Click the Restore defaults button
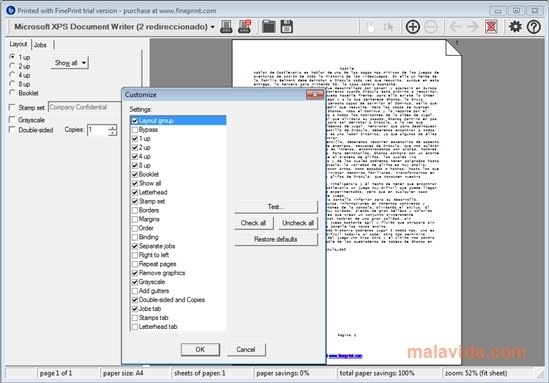Viewport: 549px width, 383px height. coord(276,239)
